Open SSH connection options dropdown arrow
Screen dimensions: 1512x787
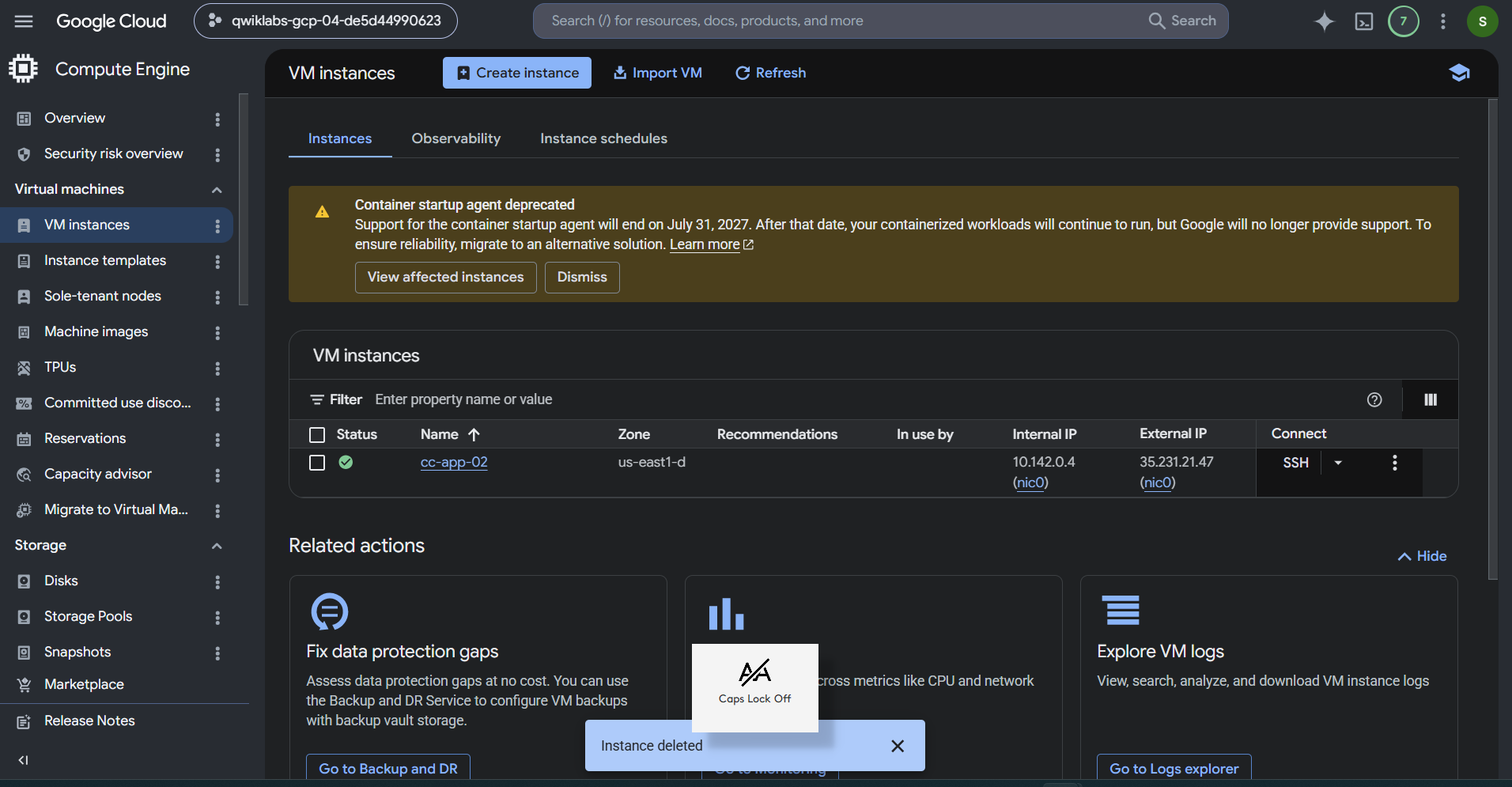(1338, 463)
